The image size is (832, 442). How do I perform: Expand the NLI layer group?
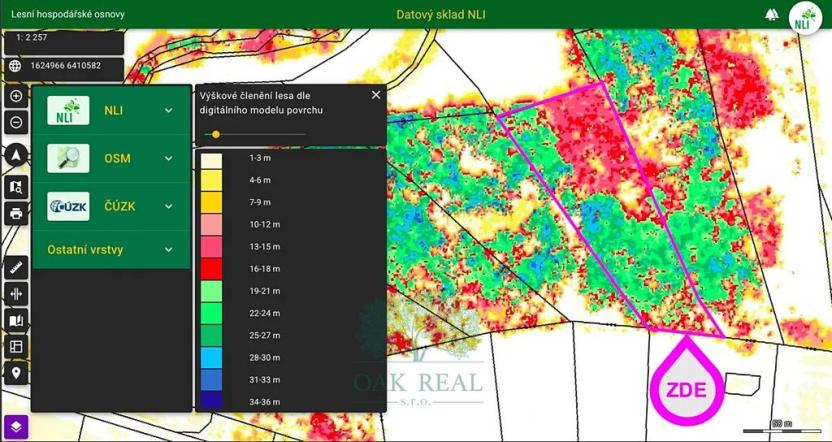tap(168, 111)
